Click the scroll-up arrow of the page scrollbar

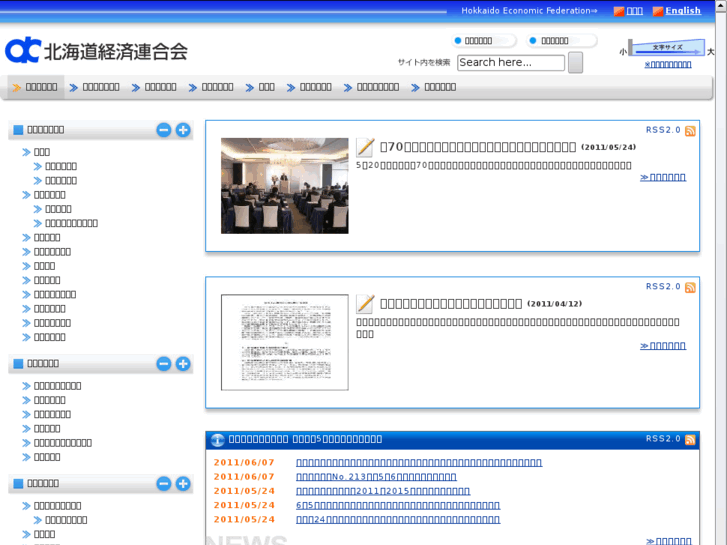click(x=721, y=5)
